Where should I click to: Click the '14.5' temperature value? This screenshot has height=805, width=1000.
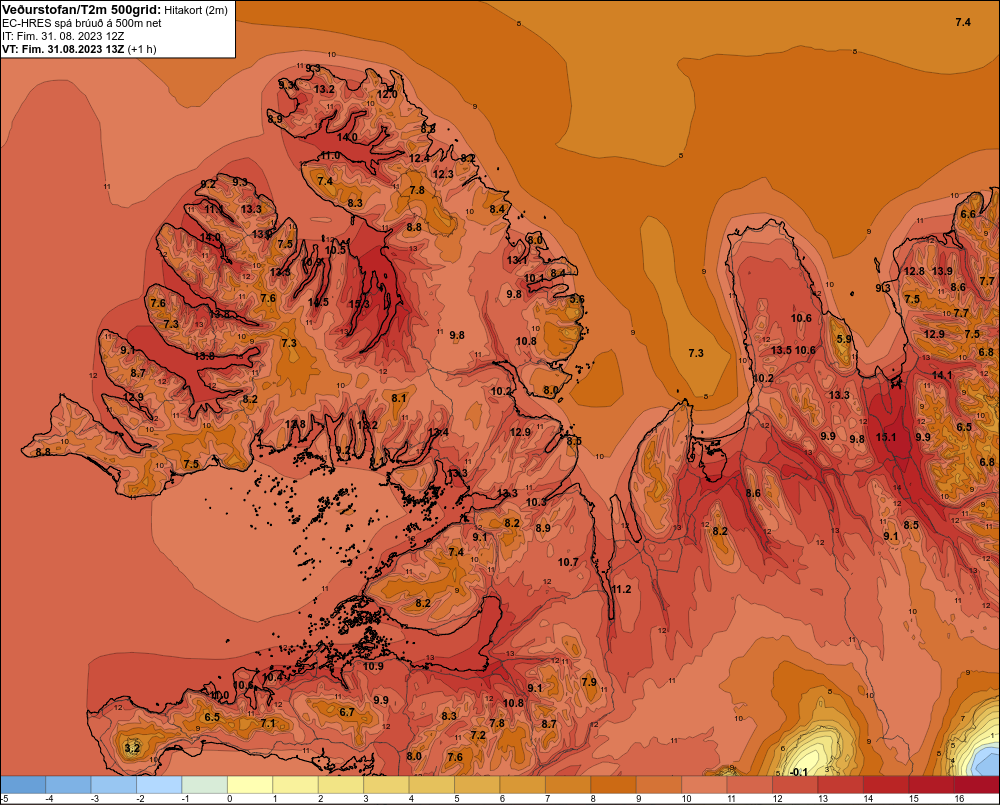pyautogui.click(x=318, y=302)
